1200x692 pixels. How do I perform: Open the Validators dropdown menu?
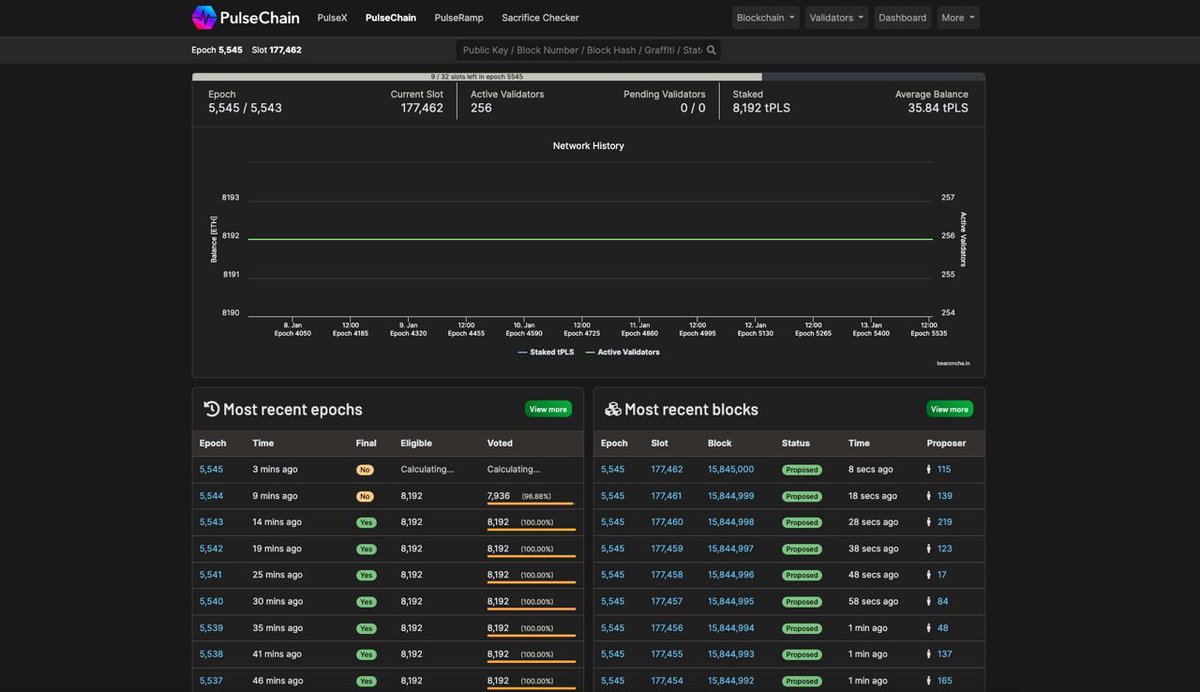pos(837,18)
